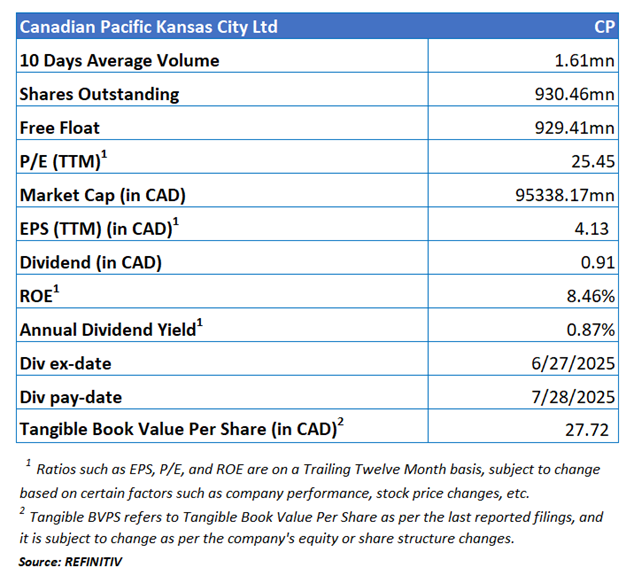The width and height of the screenshot is (634, 583).
Task: Click the value 930.46mn
Action: pos(575,95)
